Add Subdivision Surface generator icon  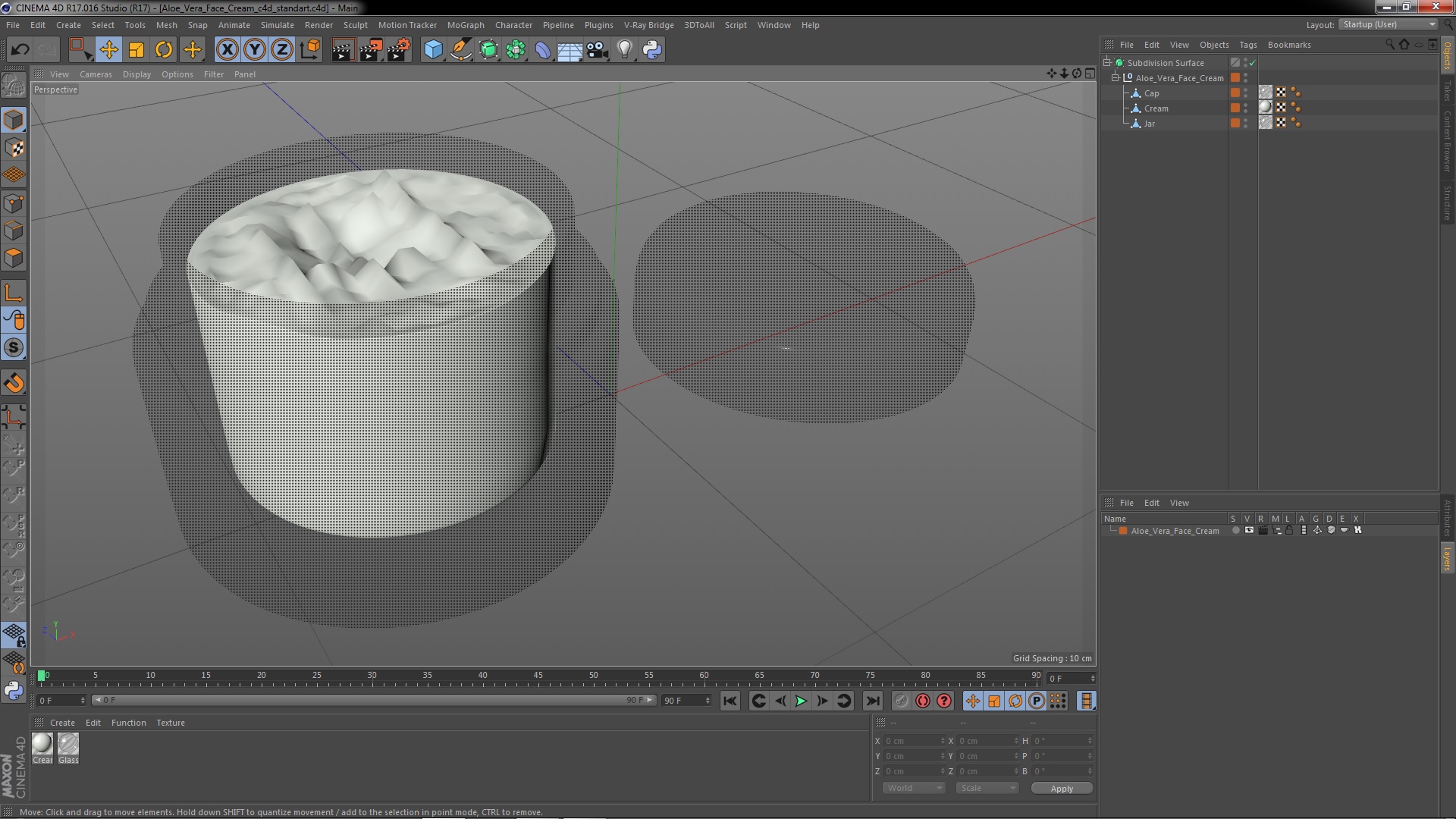[488, 50]
